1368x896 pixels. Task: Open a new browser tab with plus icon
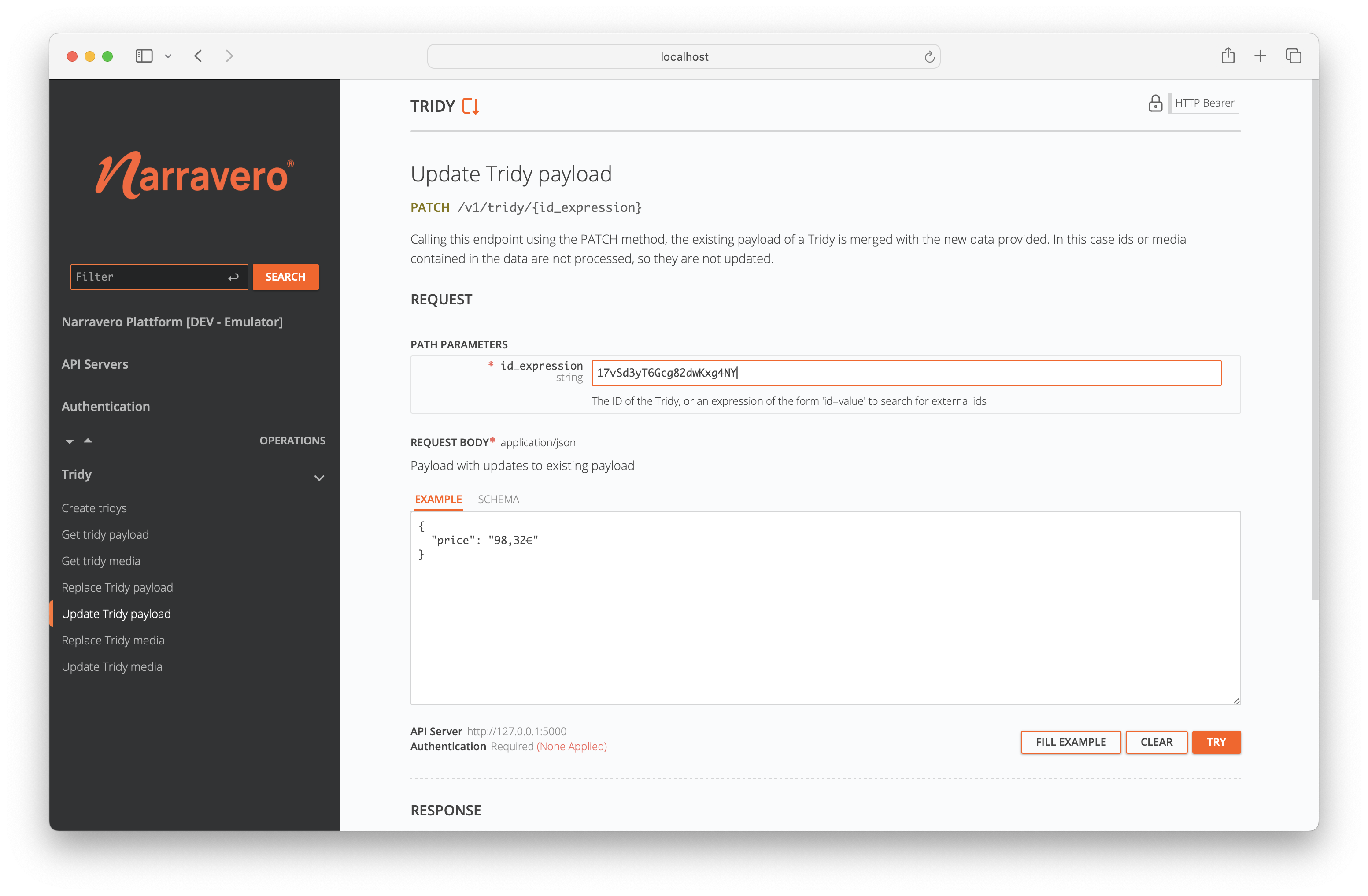1260,56
